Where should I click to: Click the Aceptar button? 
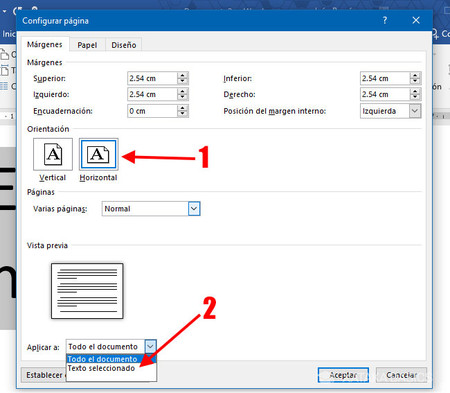pyautogui.click(x=343, y=375)
